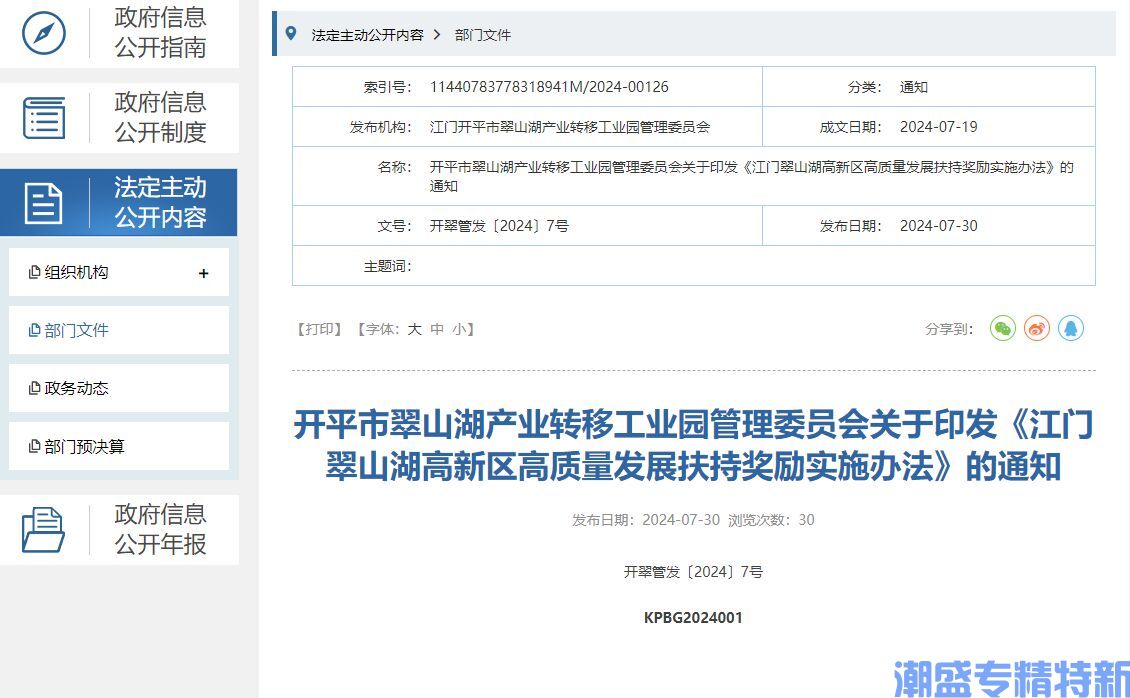Viewport: 1130px width, 698px height.
Task: Share to WeChat via green icon
Action: (1002, 328)
